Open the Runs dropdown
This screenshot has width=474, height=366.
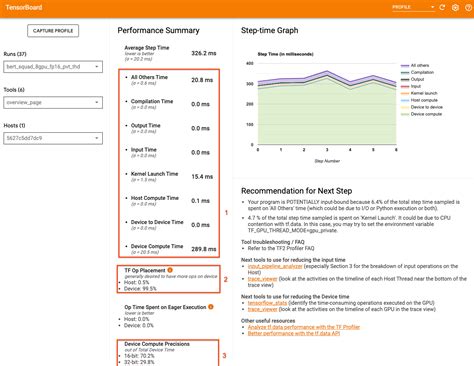click(53, 67)
